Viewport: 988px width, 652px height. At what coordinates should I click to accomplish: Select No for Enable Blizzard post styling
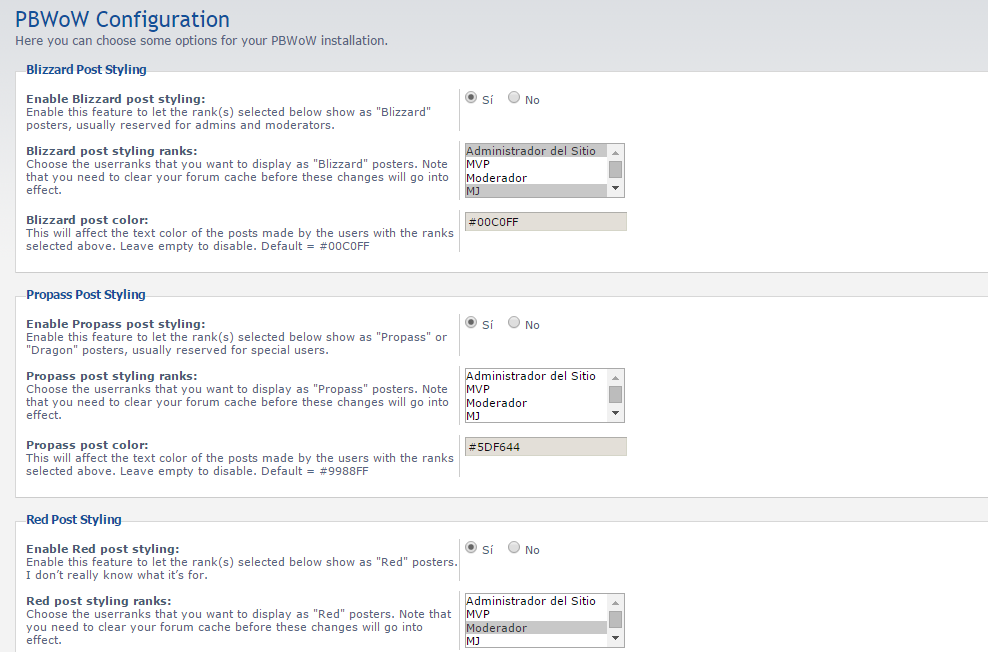[514, 98]
